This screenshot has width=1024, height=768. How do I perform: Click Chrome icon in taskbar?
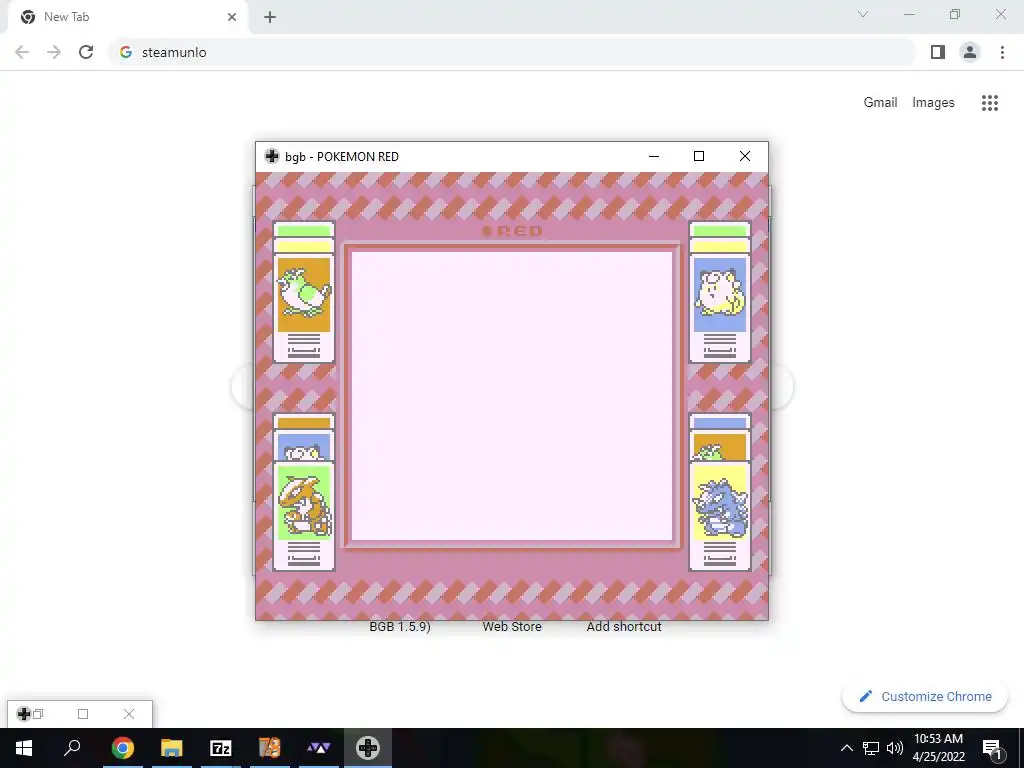pos(122,748)
